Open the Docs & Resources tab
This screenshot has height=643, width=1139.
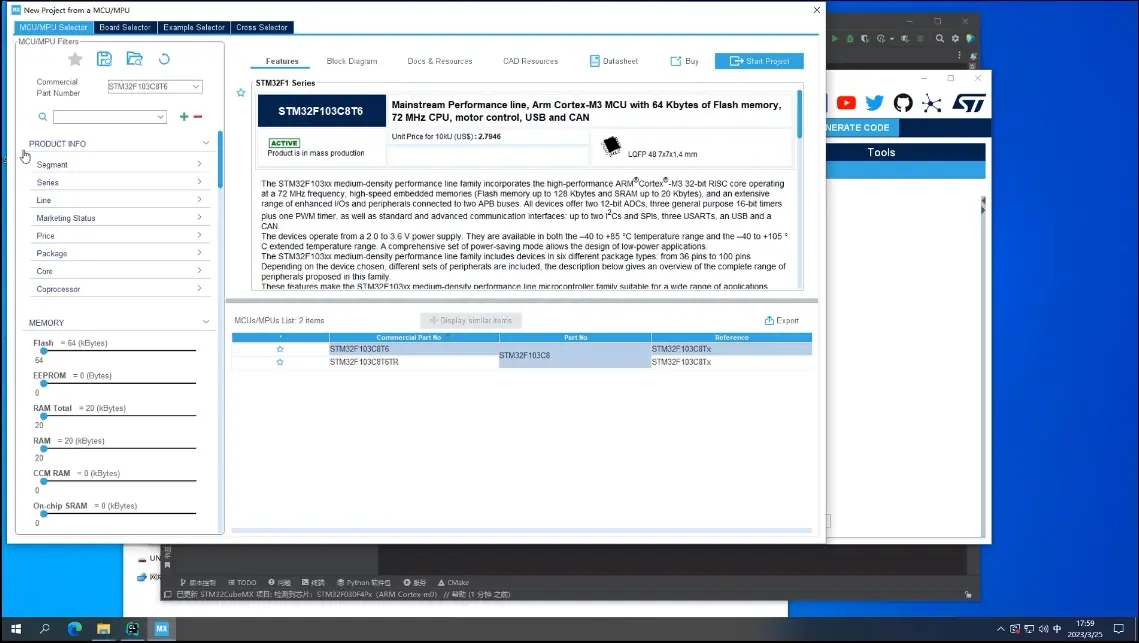pyautogui.click(x=439, y=61)
